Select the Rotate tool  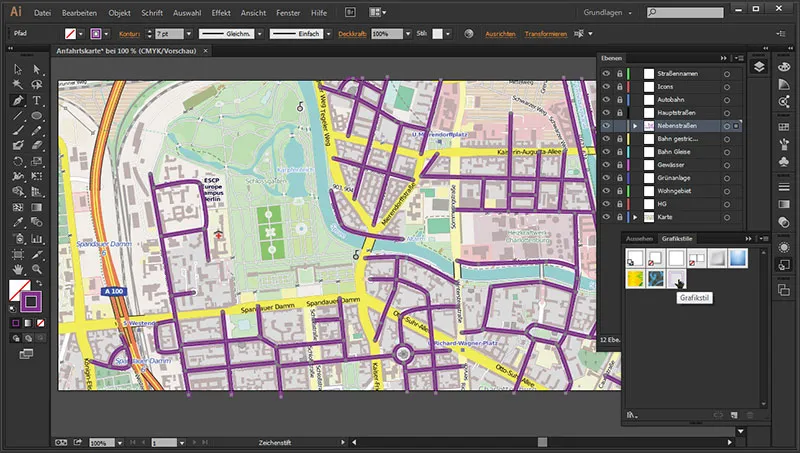[x=18, y=161]
